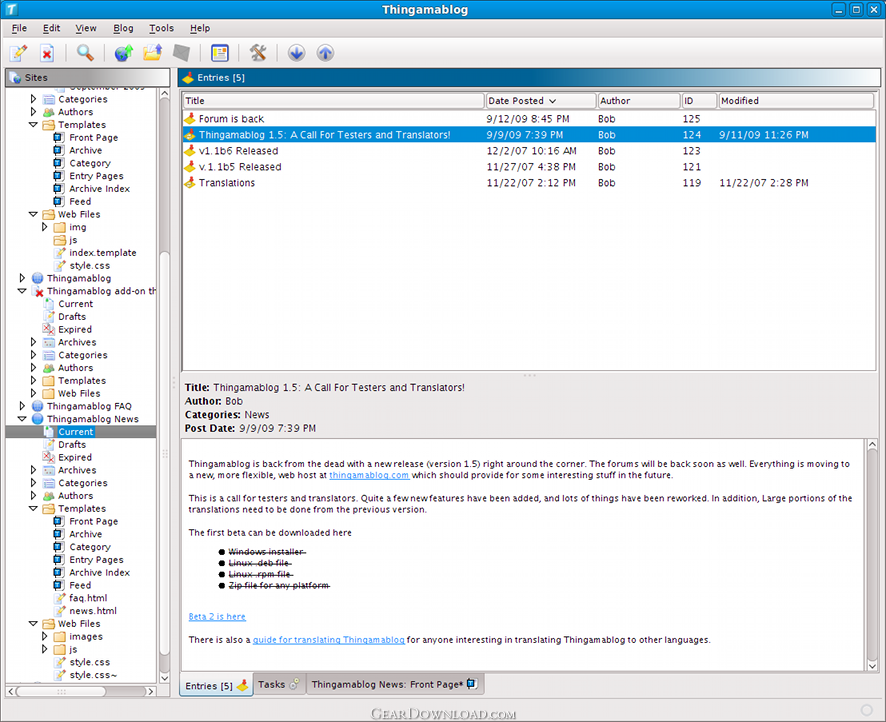Open the Beta 2 is here link
This screenshot has width=886, height=722.
click(x=217, y=617)
